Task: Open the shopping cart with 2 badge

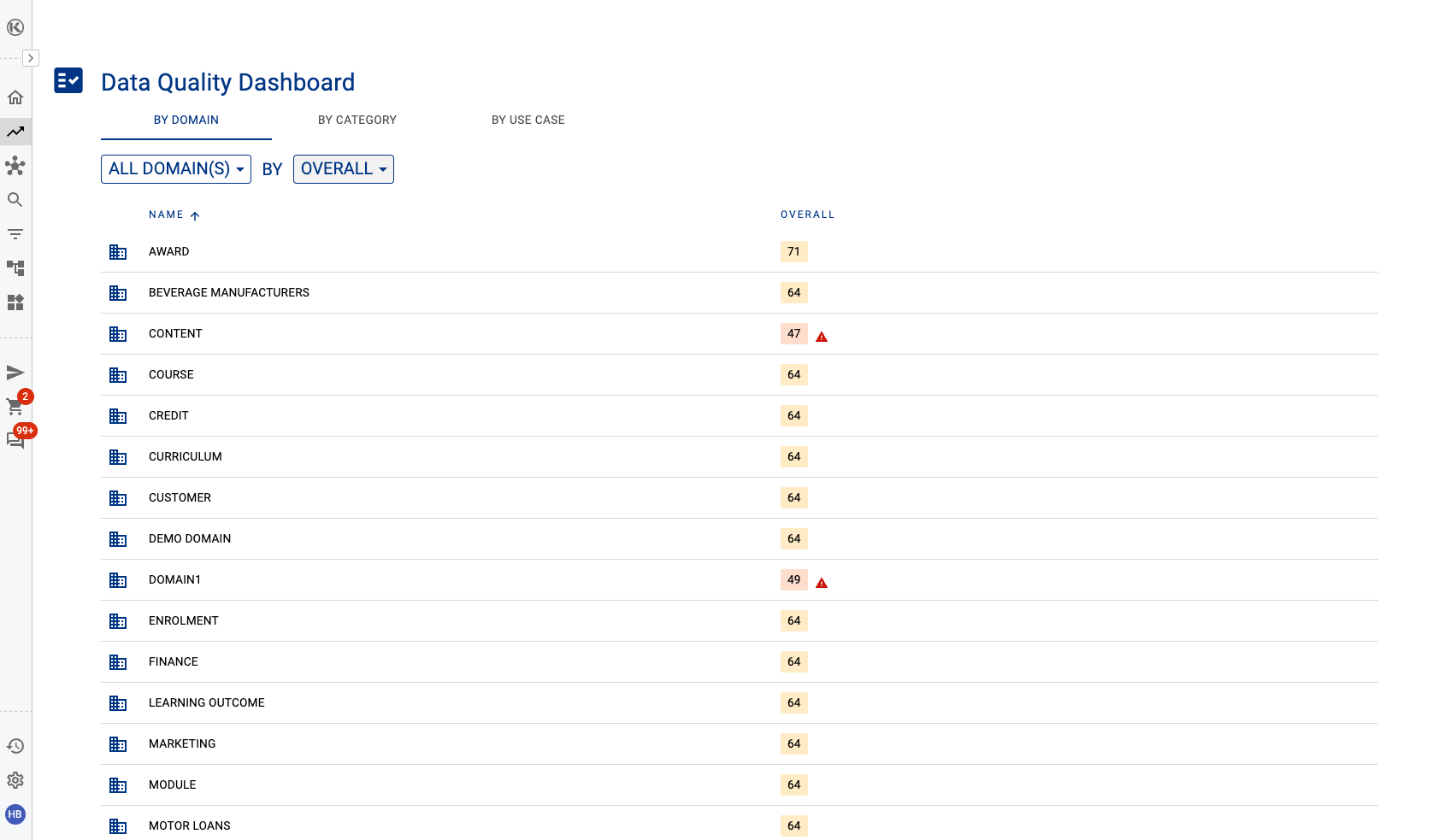Action: click(15, 406)
